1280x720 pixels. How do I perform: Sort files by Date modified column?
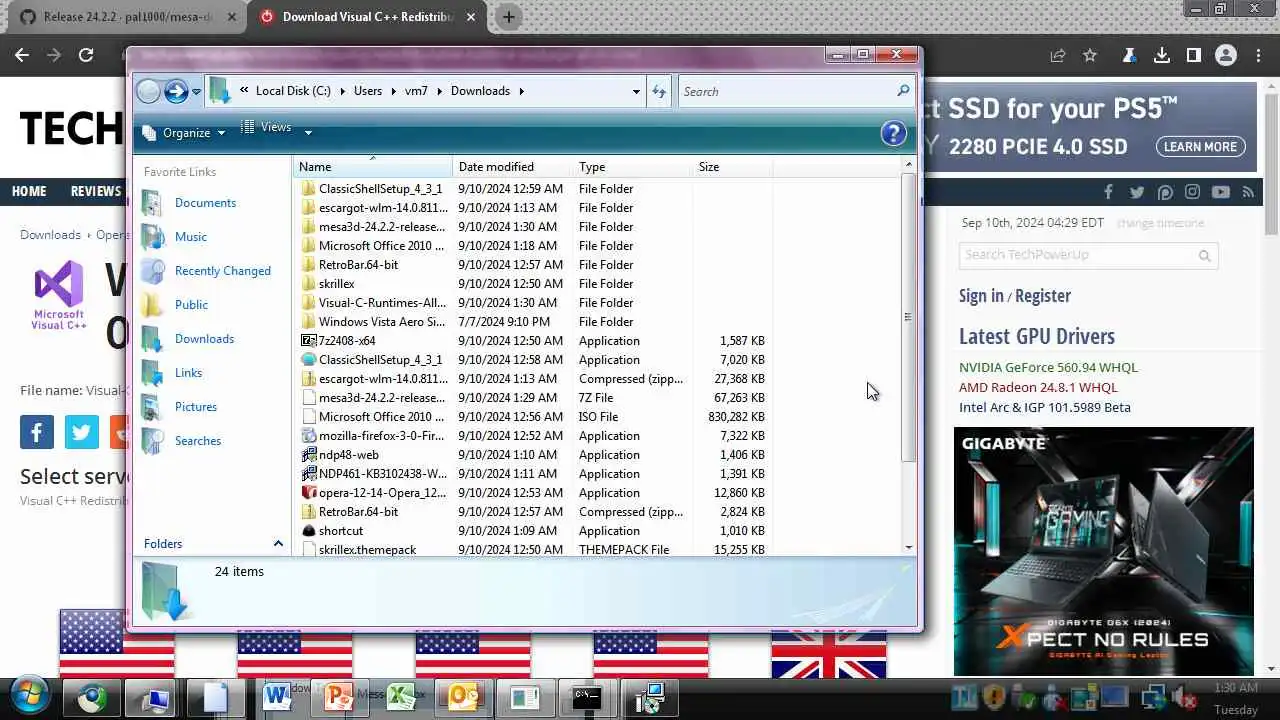point(513,167)
